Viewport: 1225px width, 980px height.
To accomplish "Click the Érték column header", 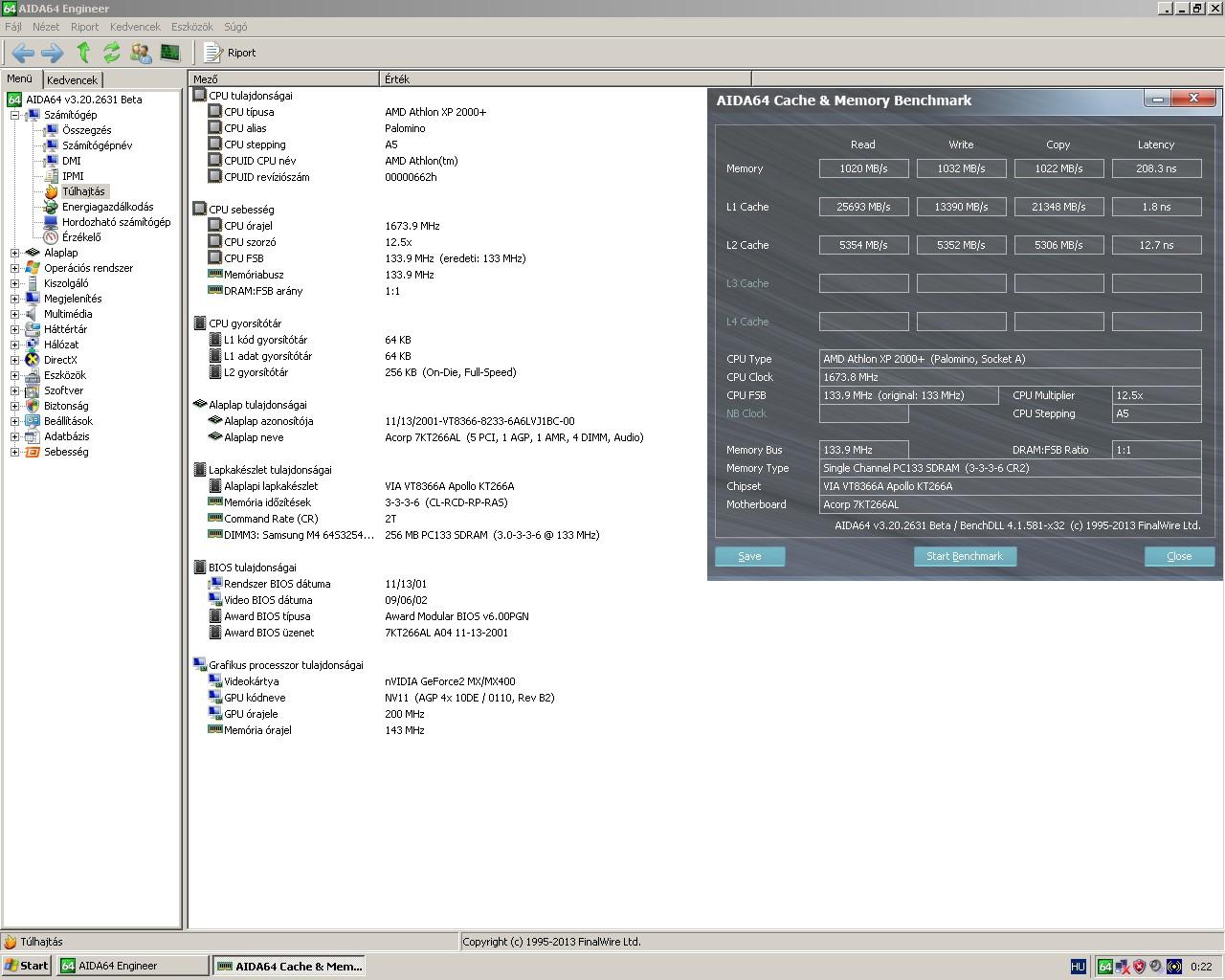I will coord(566,79).
